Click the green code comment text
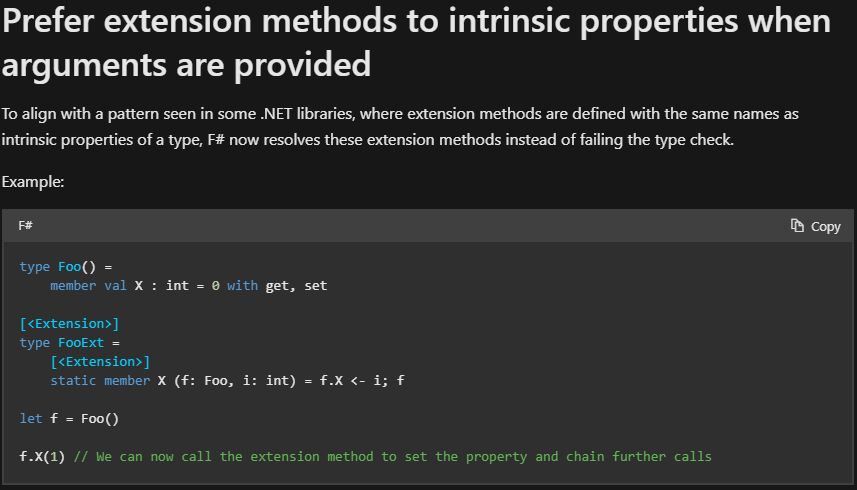This screenshot has width=857, height=490. tap(392, 457)
